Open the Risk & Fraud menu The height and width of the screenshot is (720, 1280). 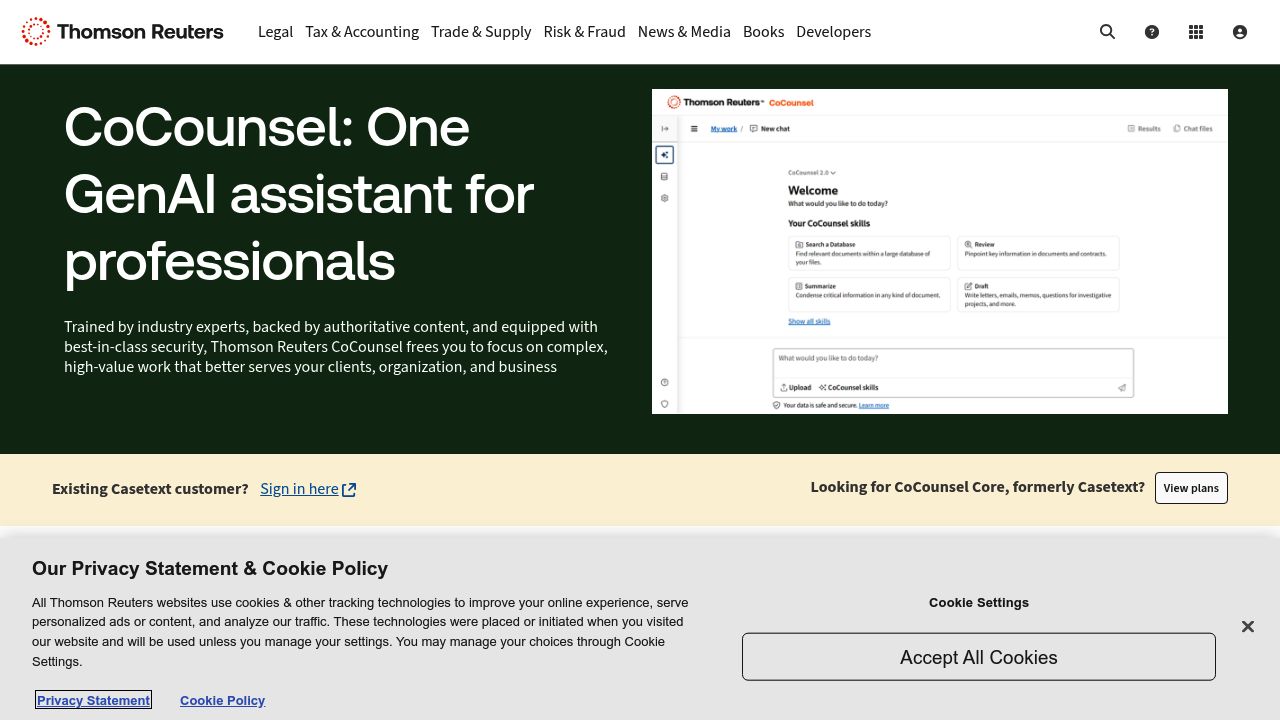click(584, 32)
